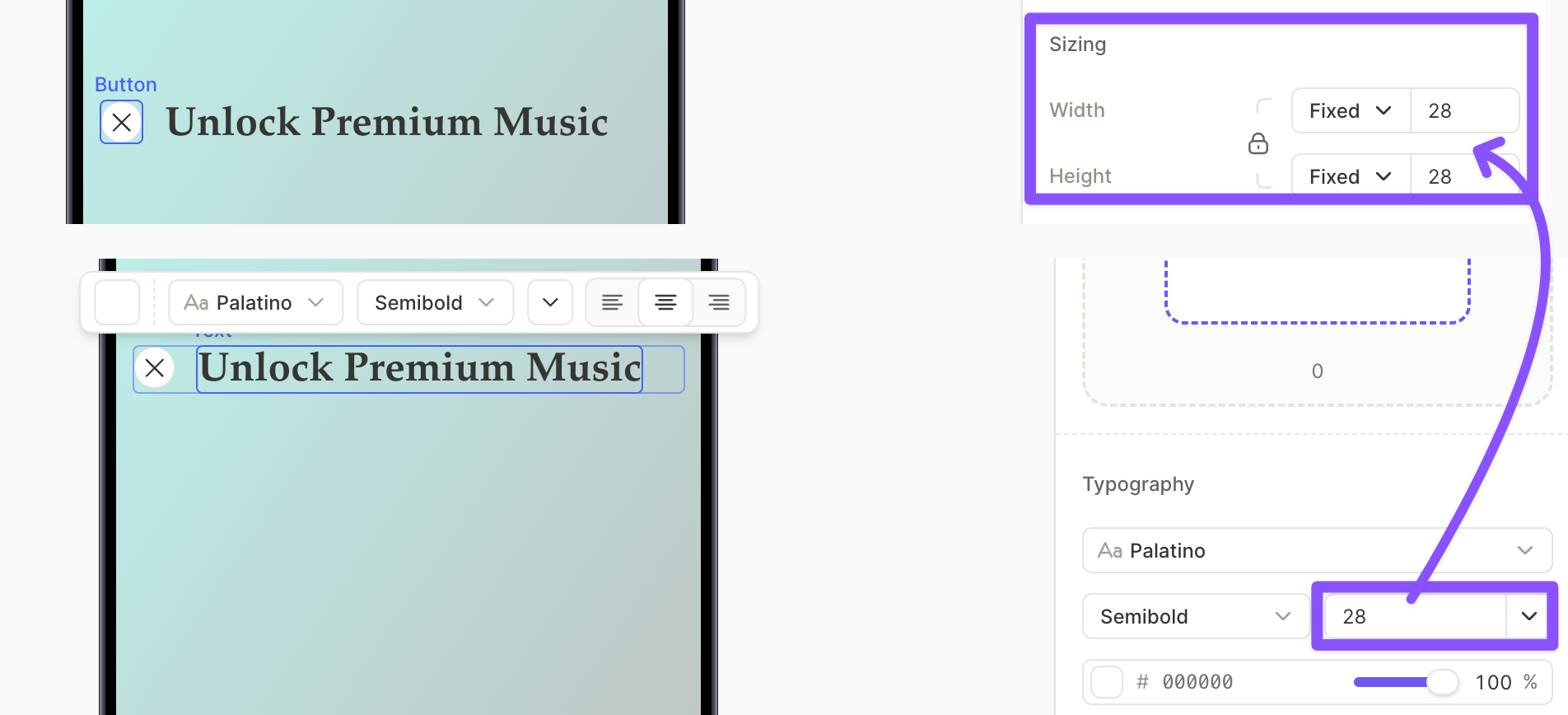Open the chevron size dropdown in floating toolbar
Screen dimensions: 1568x715
click(550, 302)
